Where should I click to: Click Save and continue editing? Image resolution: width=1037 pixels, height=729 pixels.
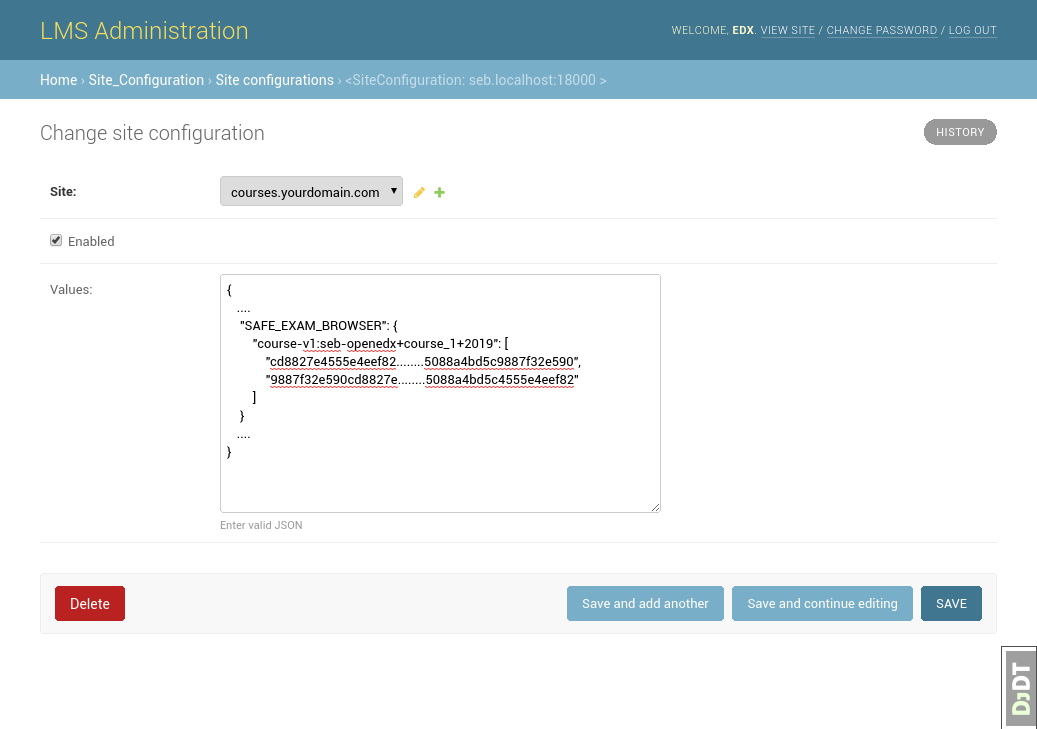tap(822, 603)
